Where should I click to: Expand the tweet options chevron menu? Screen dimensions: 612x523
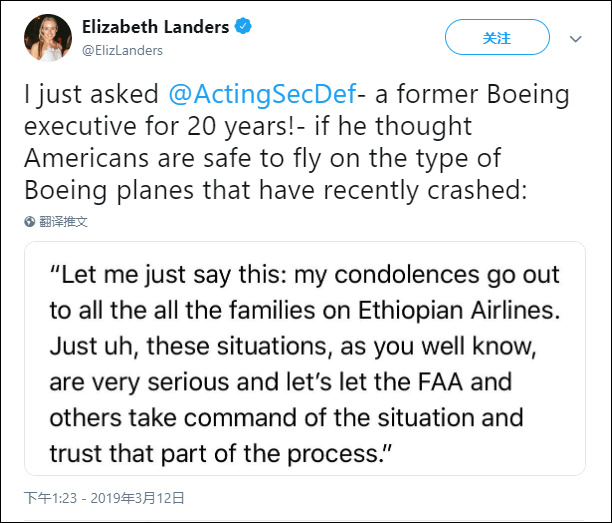pyautogui.click(x=576, y=38)
